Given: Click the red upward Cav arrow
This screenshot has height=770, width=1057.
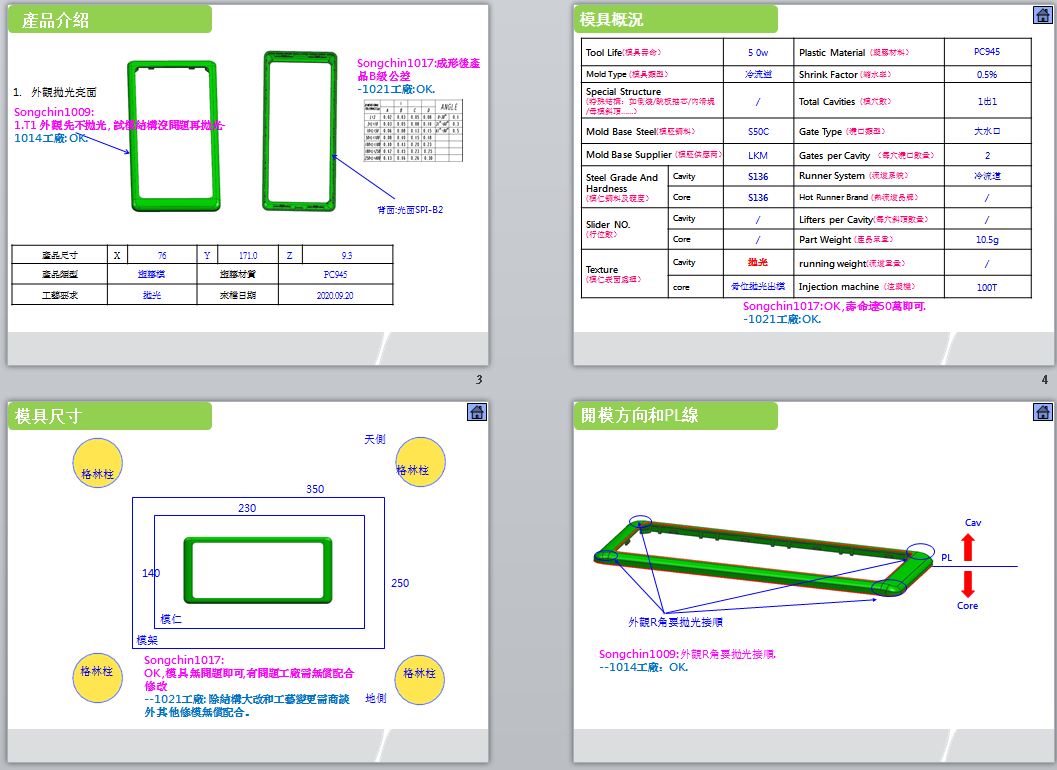Looking at the screenshot, I should tap(967, 547).
